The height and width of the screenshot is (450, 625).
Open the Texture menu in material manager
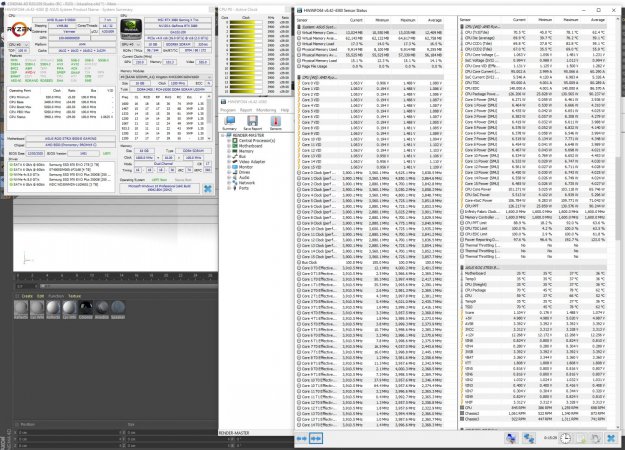coord(75,296)
